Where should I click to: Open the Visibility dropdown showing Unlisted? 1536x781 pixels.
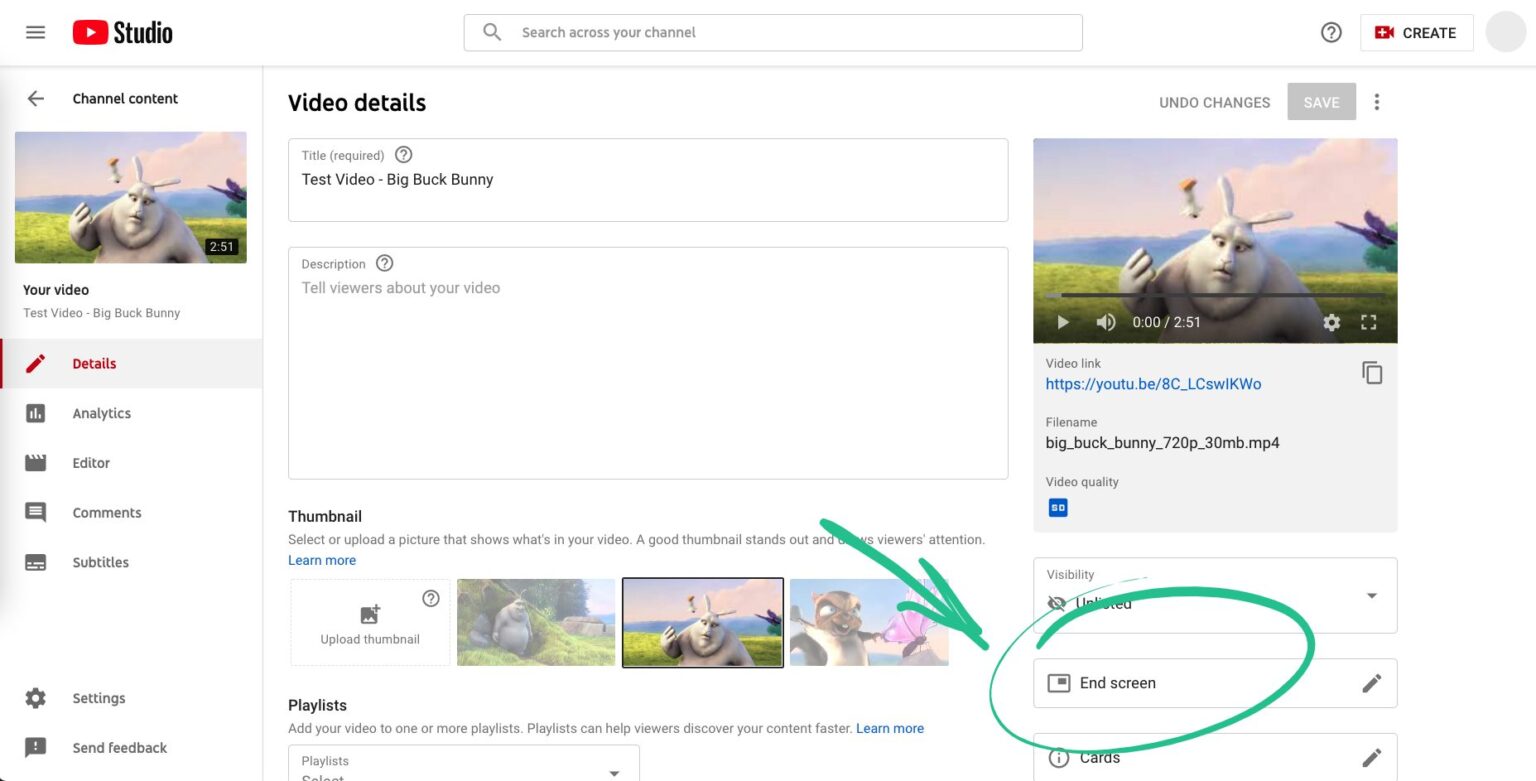[1371, 595]
